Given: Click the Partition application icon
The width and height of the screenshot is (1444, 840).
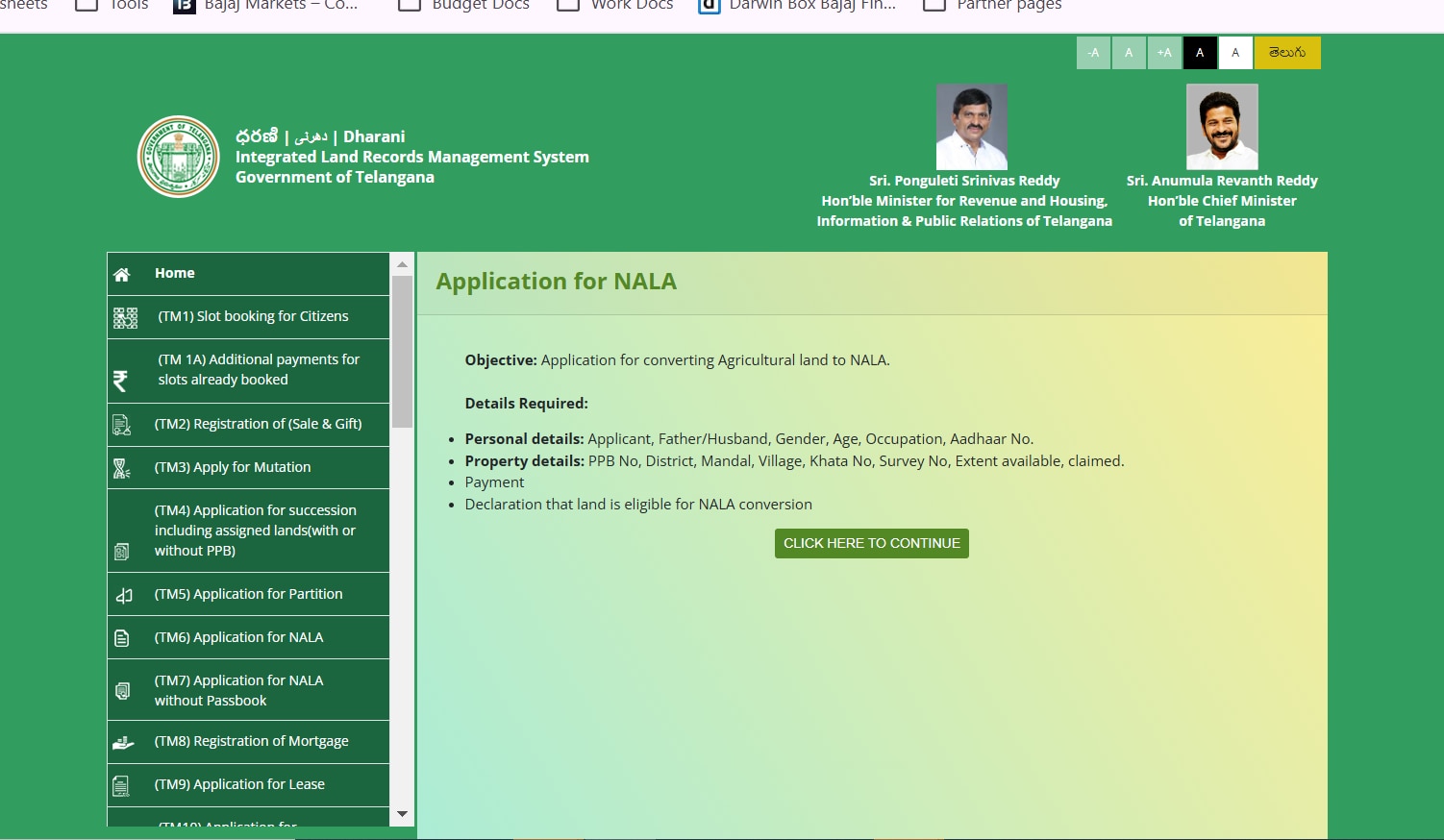Looking at the screenshot, I should click(124, 595).
